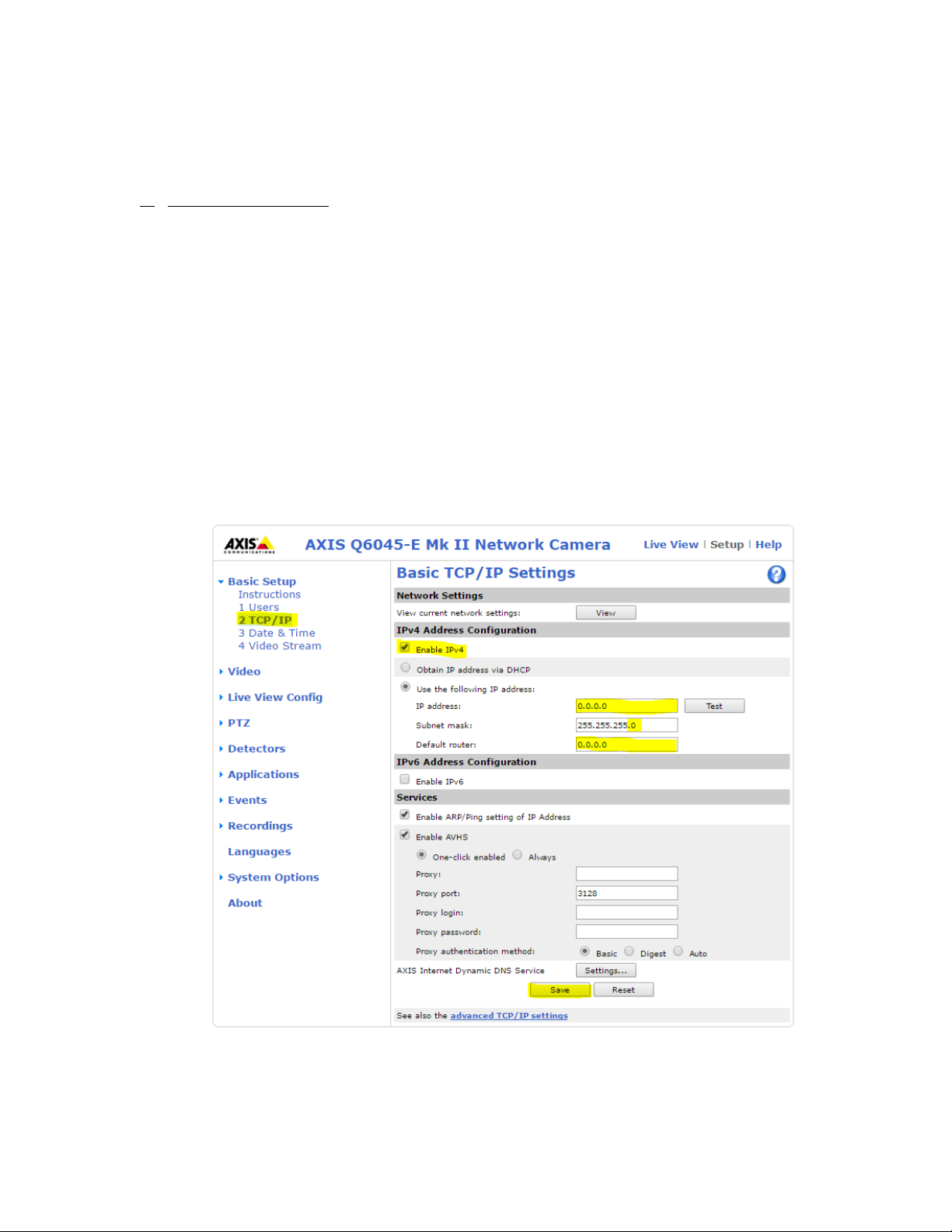Click the Test button beside IP address

pyautogui.click(x=713, y=706)
